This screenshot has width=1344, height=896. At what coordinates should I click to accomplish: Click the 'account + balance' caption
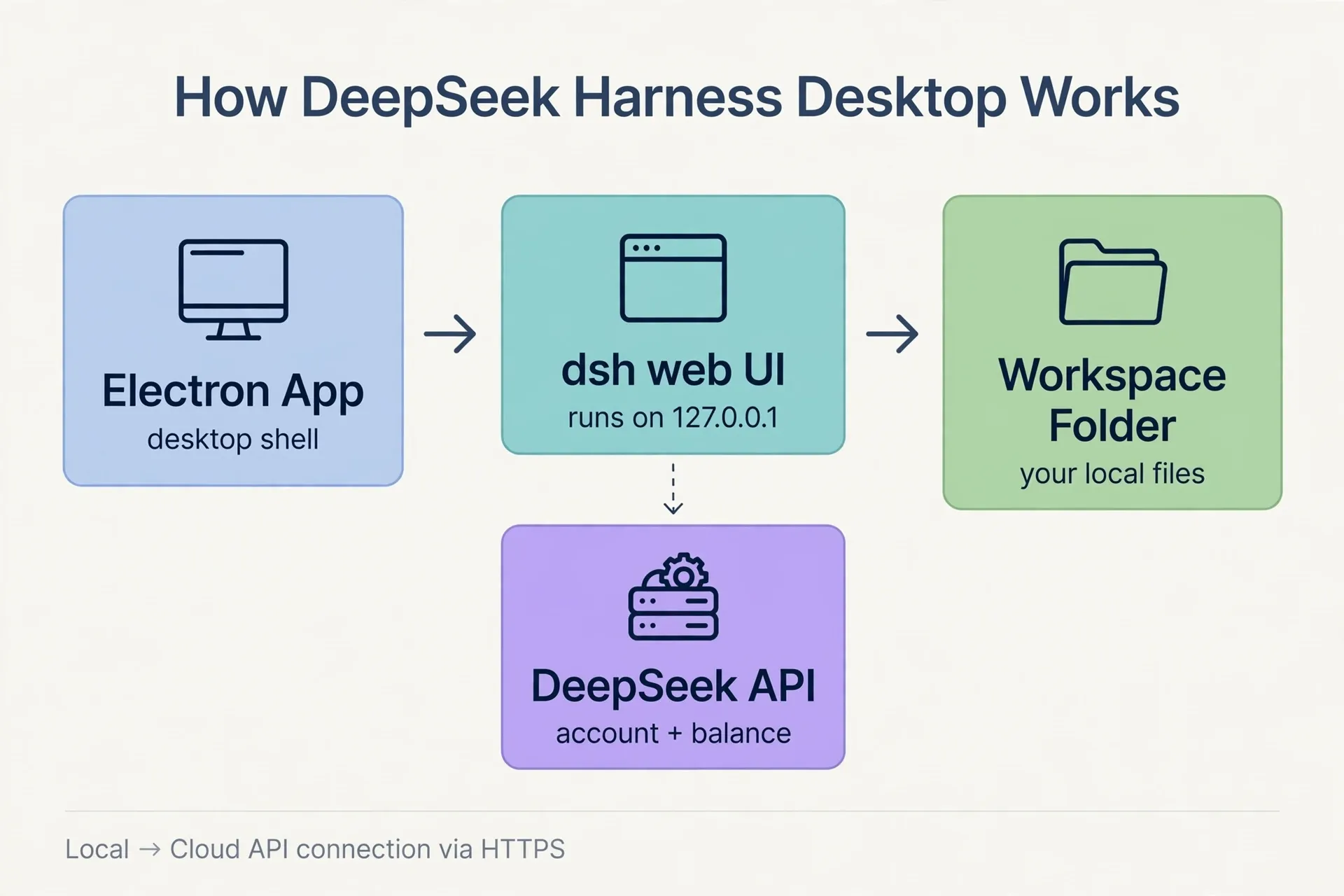coord(673,734)
